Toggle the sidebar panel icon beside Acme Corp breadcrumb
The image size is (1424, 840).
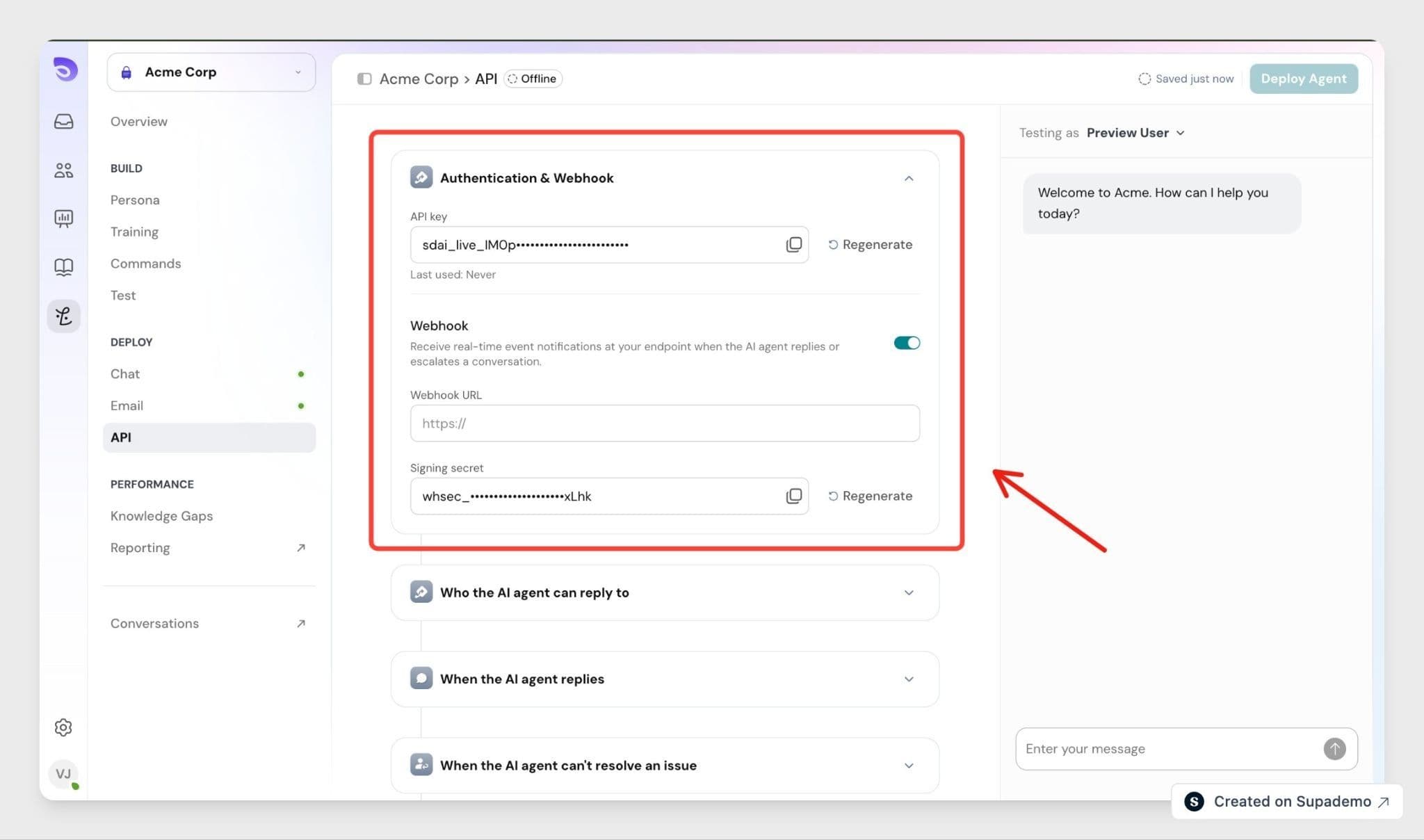point(364,79)
